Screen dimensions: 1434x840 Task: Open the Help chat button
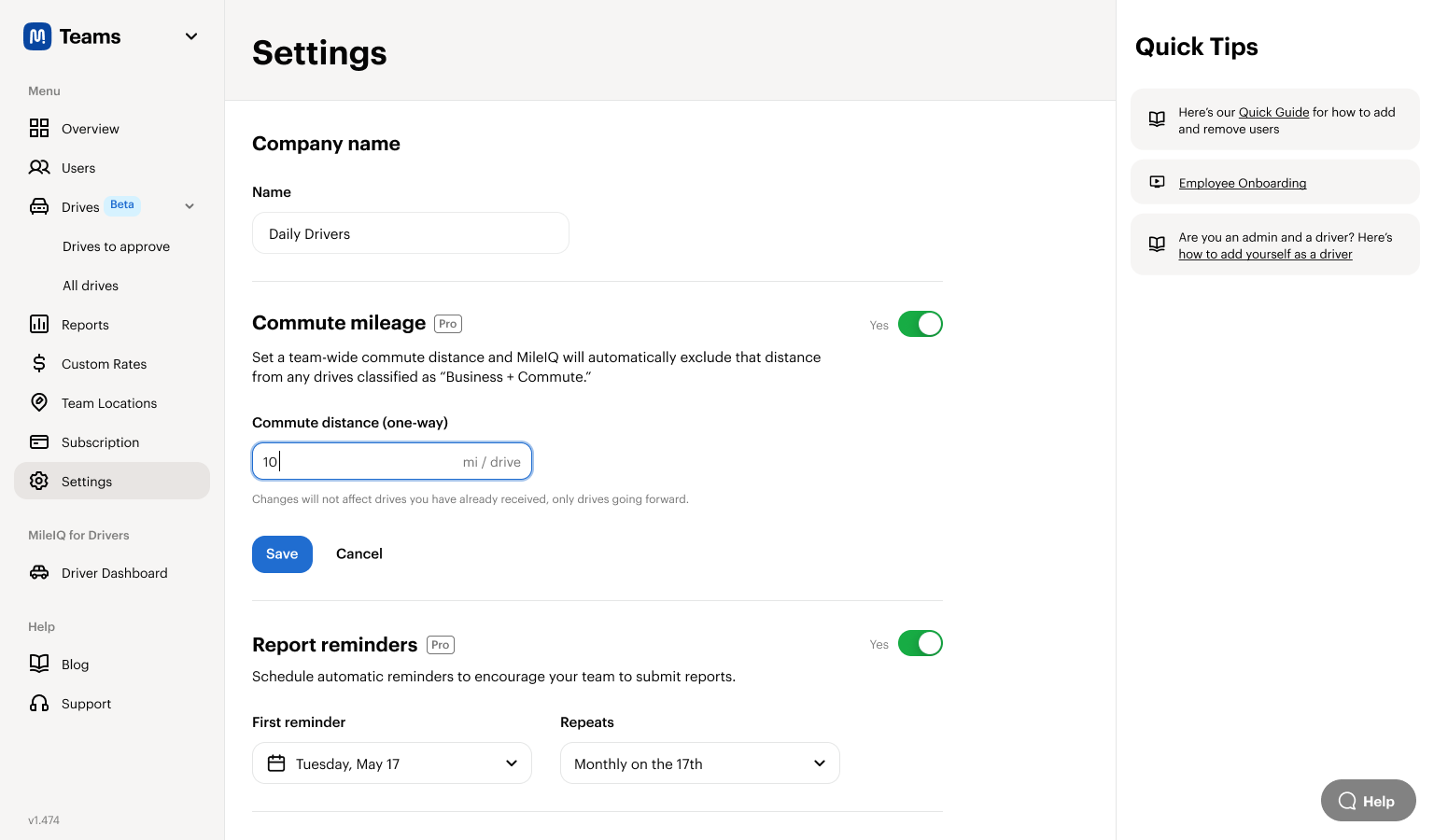pos(1369,801)
